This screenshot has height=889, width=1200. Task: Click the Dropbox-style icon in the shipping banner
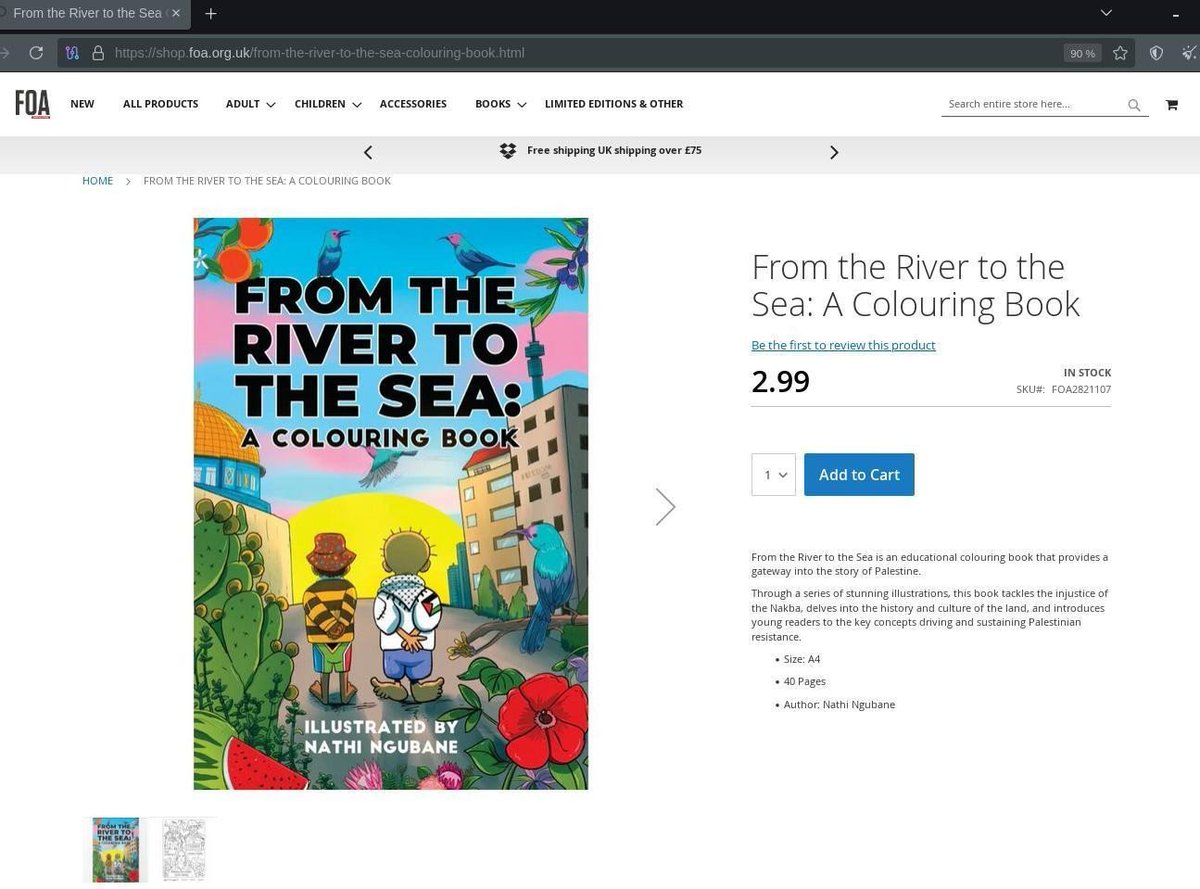tap(508, 151)
